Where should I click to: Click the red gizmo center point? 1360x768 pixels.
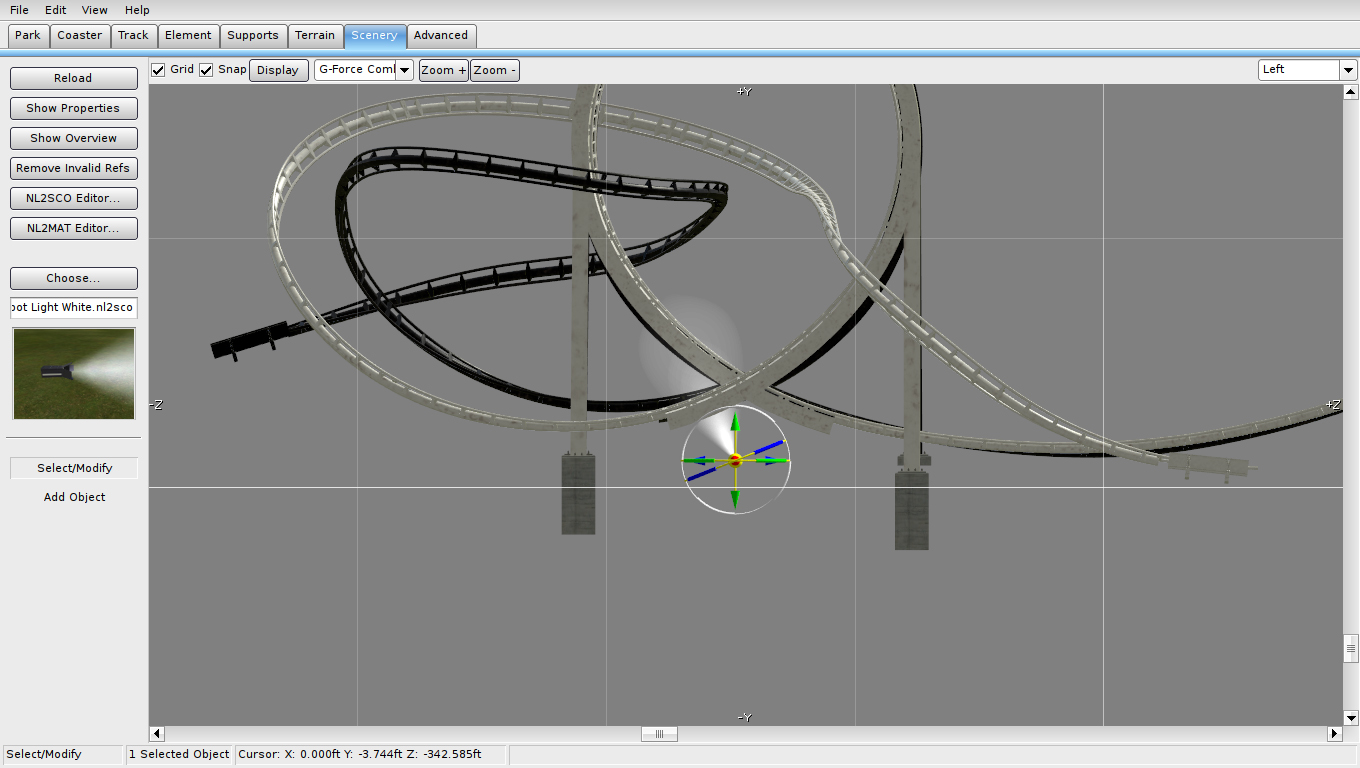pos(735,460)
